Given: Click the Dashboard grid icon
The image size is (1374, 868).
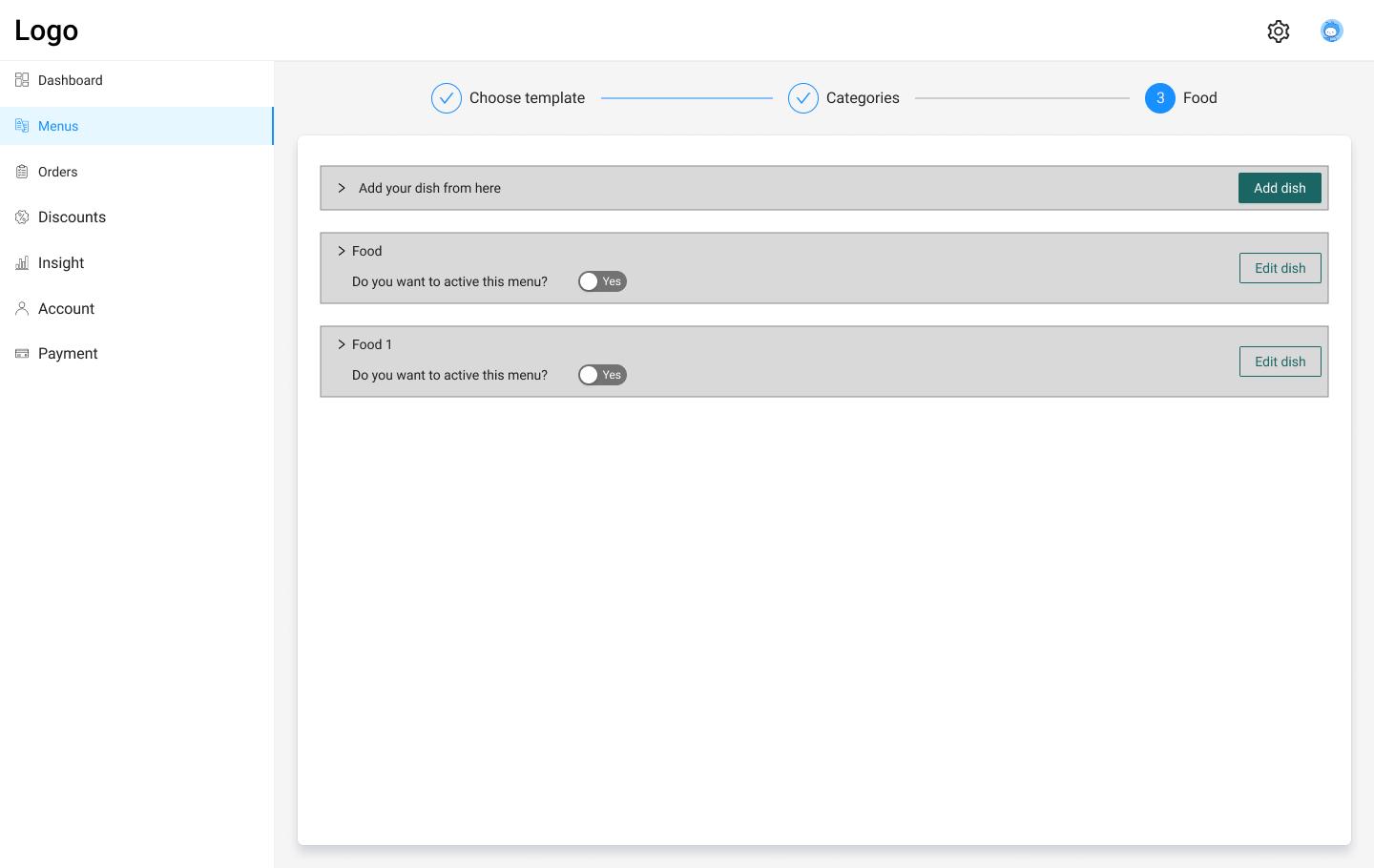Looking at the screenshot, I should [22, 80].
